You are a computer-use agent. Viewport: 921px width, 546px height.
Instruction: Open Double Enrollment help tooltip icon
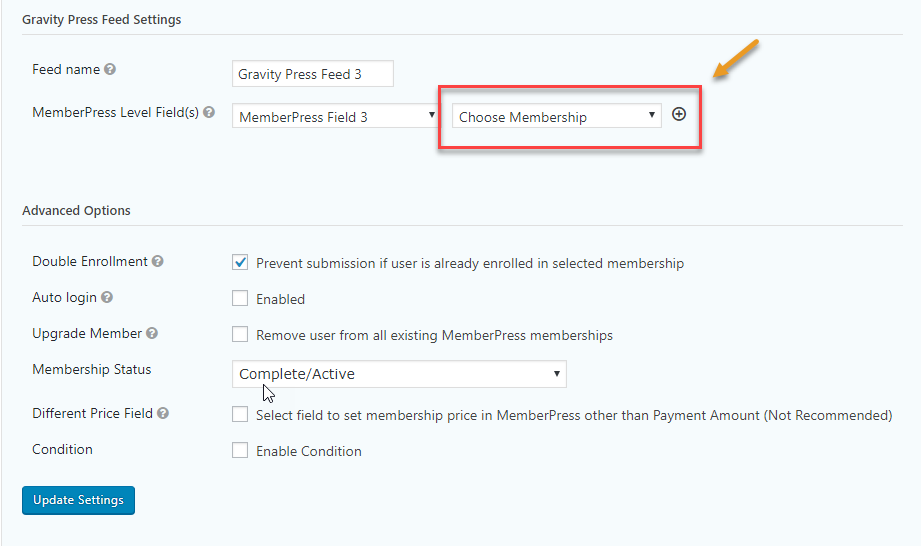pos(157,261)
